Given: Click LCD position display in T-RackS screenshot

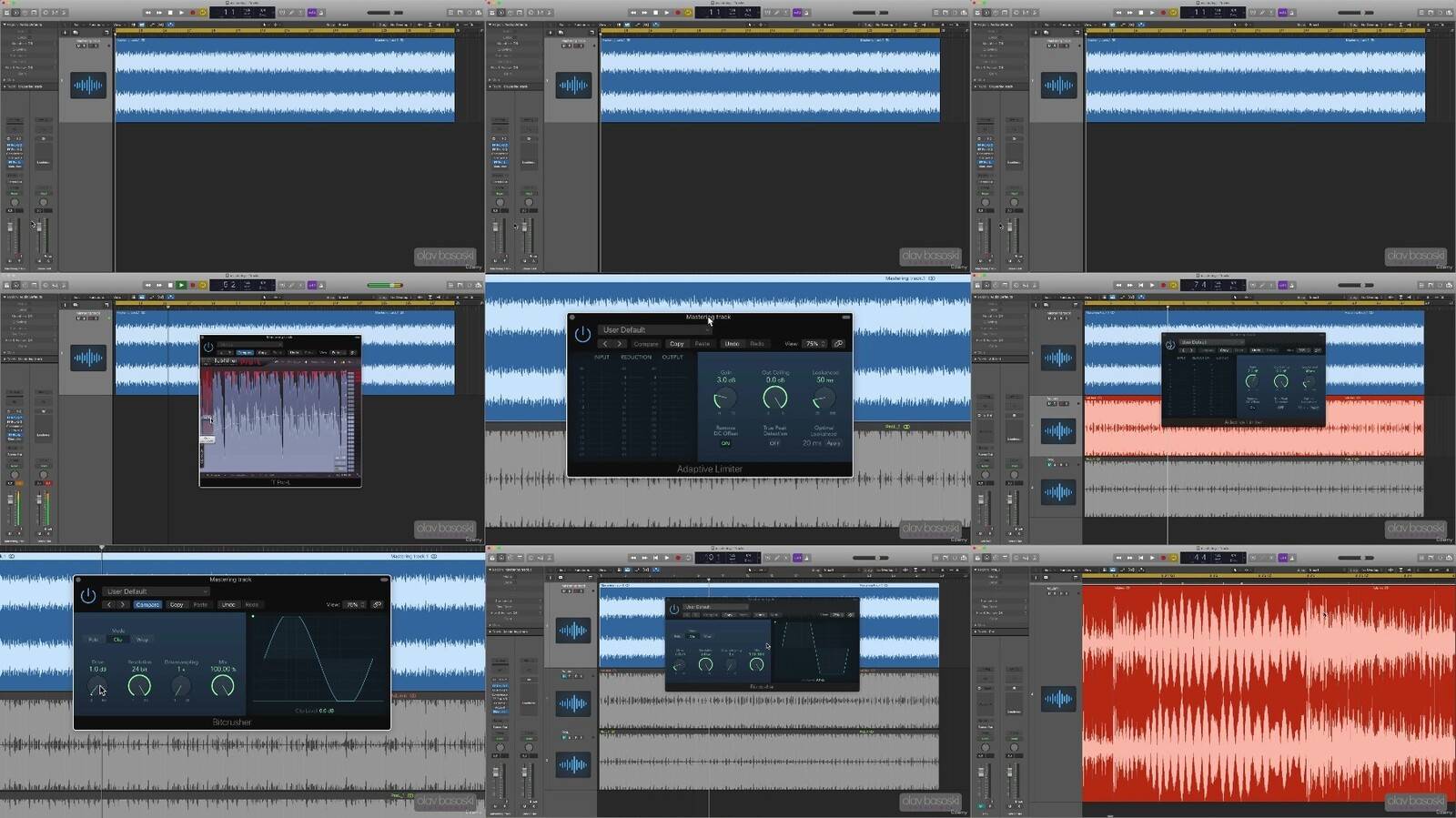Looking at the screenshot, I should click(x=243, y=285).
